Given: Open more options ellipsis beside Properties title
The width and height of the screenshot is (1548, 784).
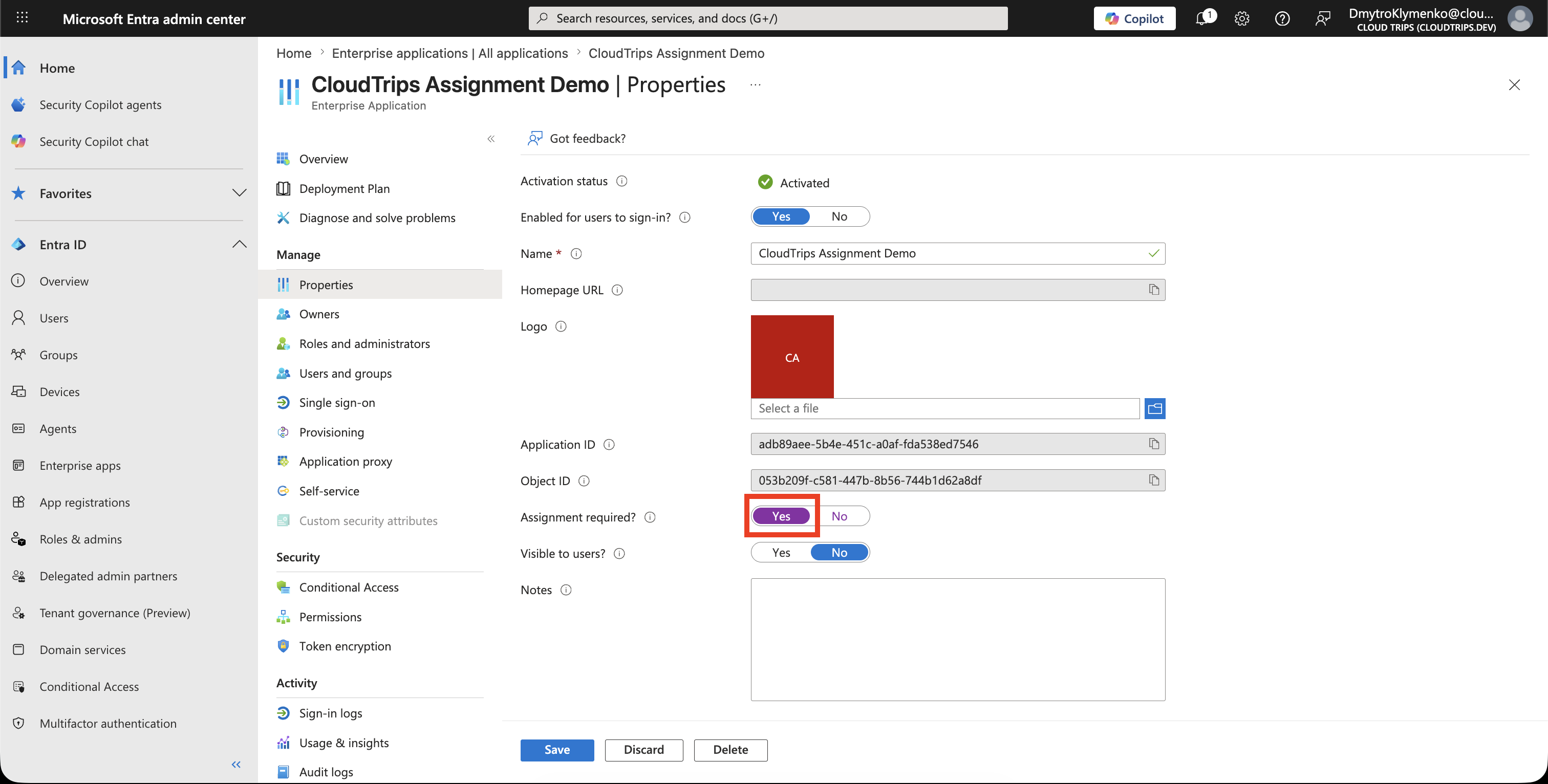Looking at the screenshot, I should pyautogui.click(x=756, y=85).
